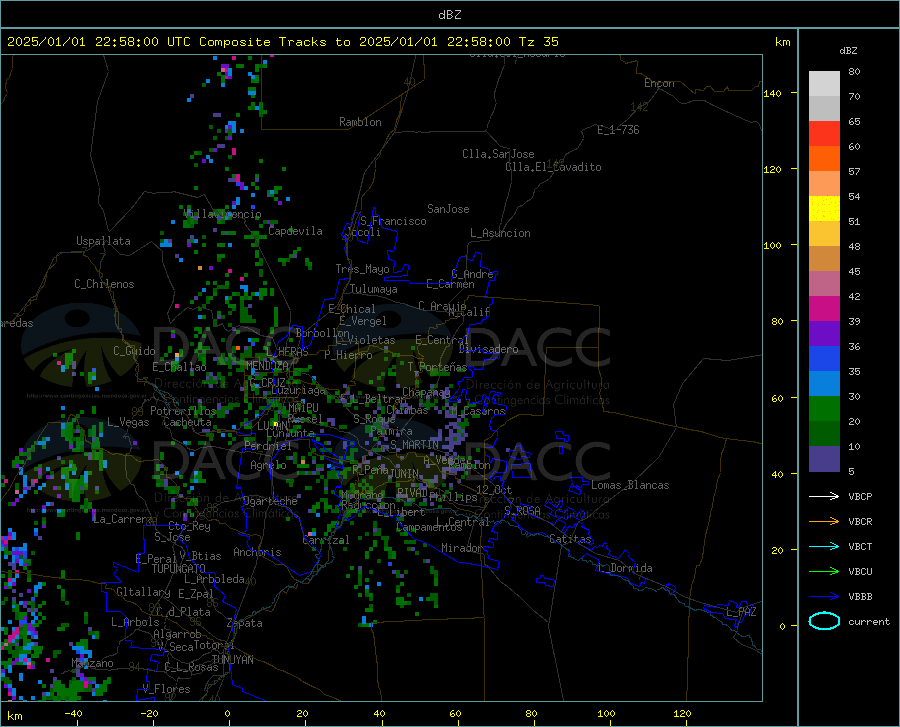900x727 pixels.
Task: Choose the bright yellow 54–51 dBZ swatch
Action: click(824, 209)
